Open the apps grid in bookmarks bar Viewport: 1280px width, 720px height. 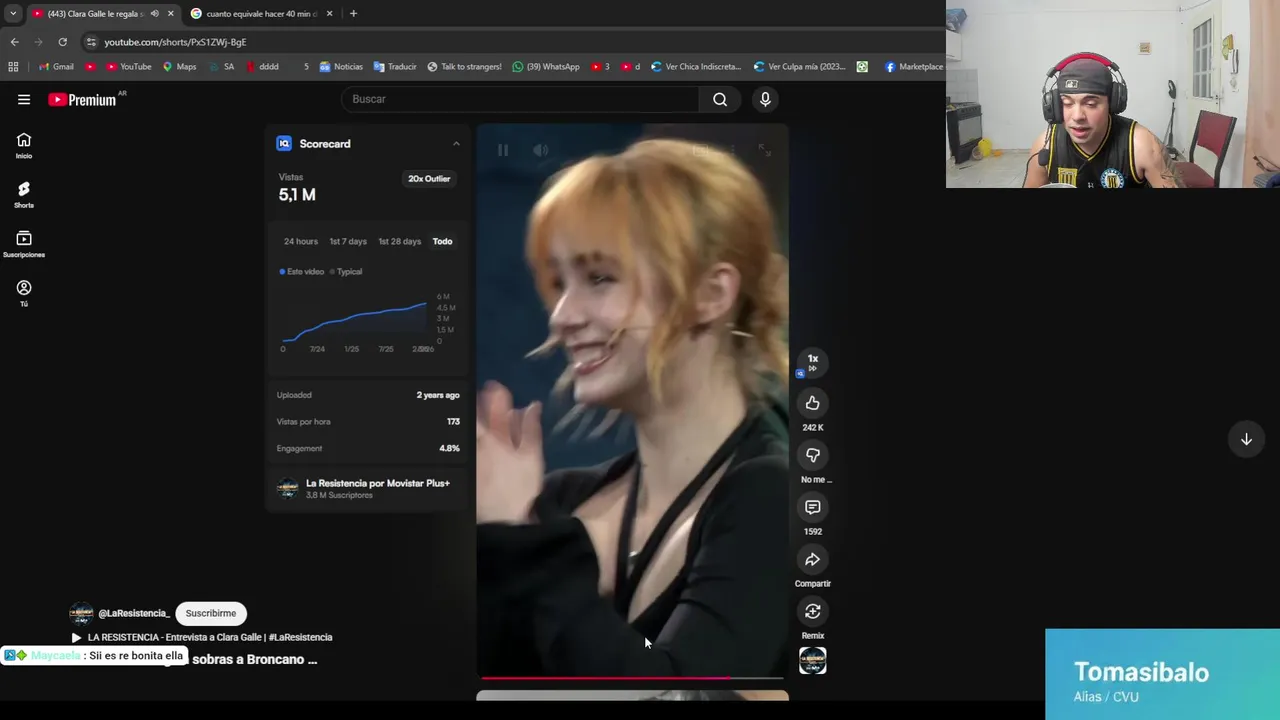tap(13, 67)
